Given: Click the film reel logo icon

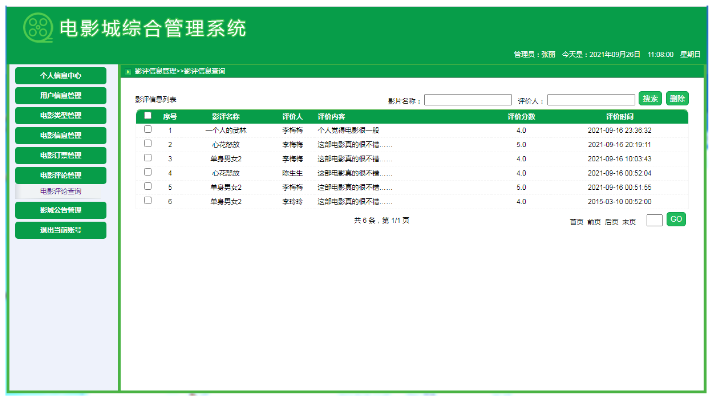Looking at the screenshot, I should tap(38, 28).
